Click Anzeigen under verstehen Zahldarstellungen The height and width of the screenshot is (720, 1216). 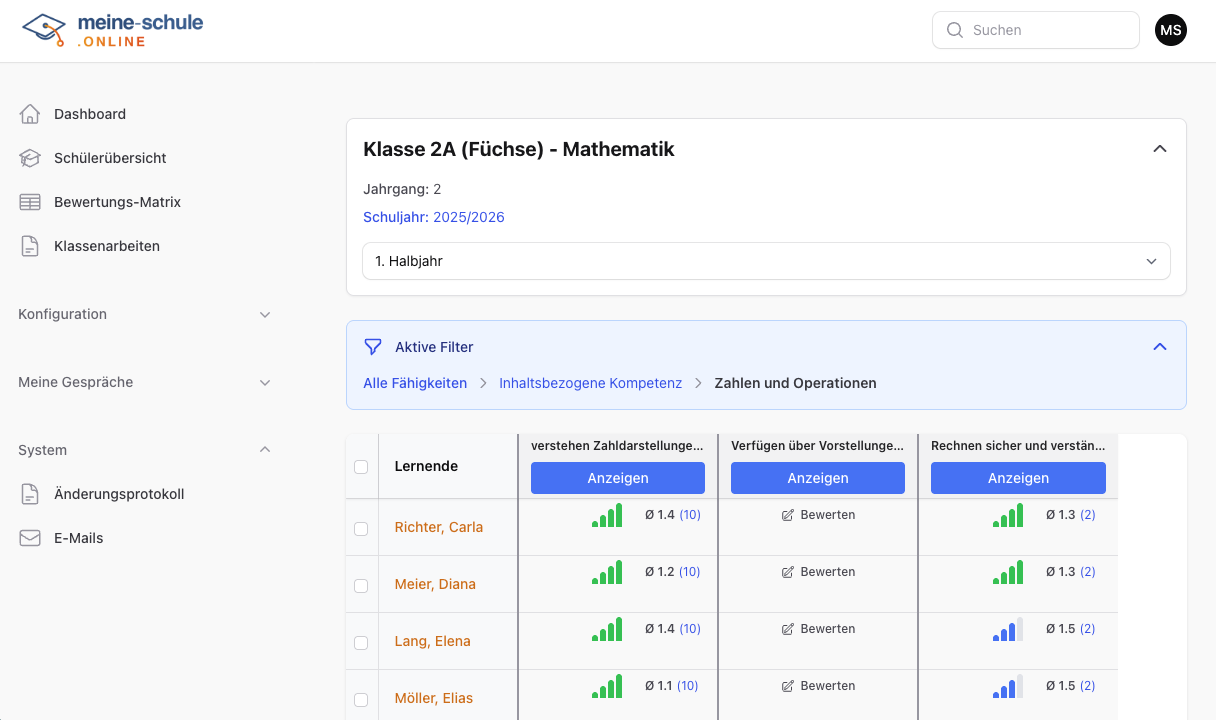[x=617, y=478]
